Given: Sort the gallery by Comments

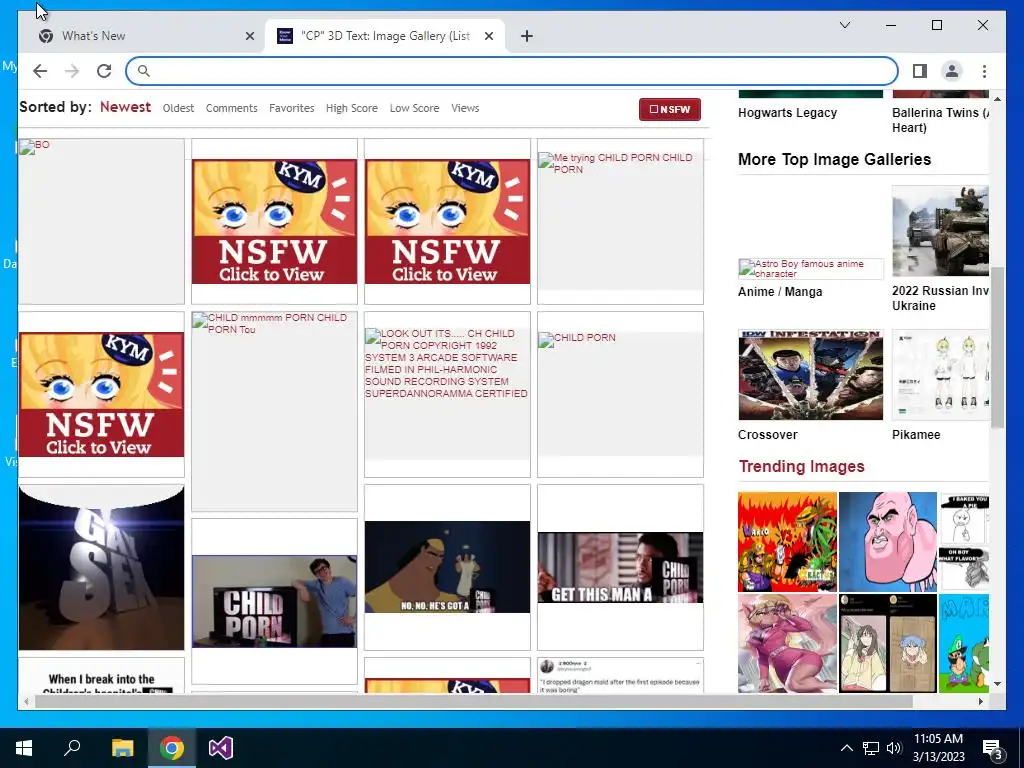Looking at the screenshot, I should coord(231,108).
